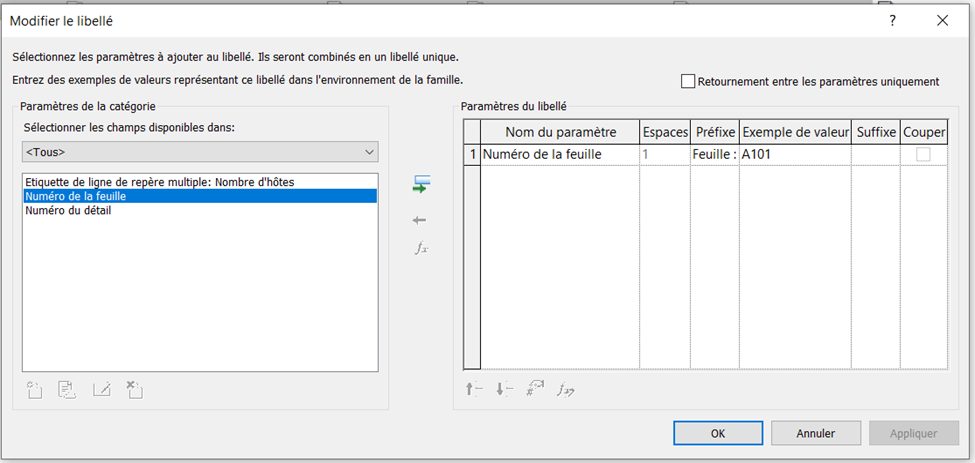Click the Annuler button
Viewport: 975px width, 463px height.
tap(816, 433)
